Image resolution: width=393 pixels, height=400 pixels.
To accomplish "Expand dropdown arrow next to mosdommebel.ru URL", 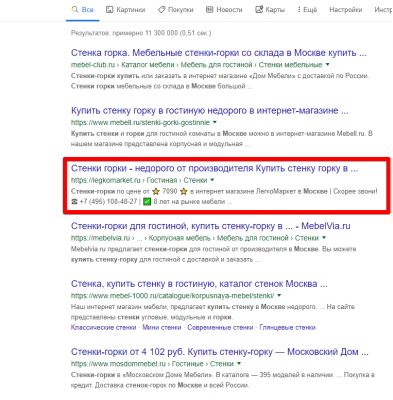I will click(239, 363).
